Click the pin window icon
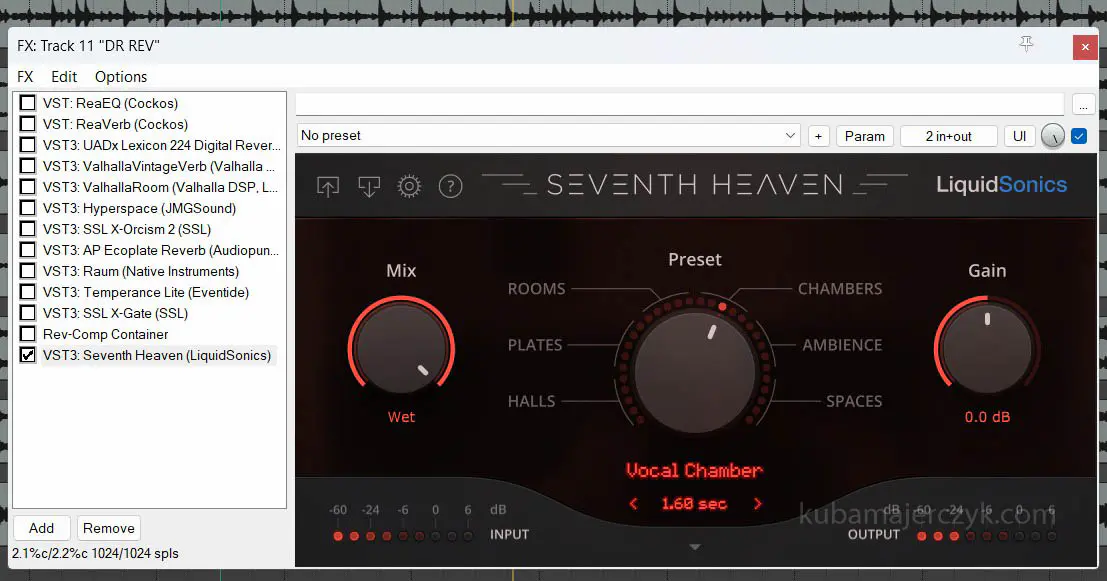Image resolution: width=1107 pixels, height=581 pixels. (x=1025, y=44)
